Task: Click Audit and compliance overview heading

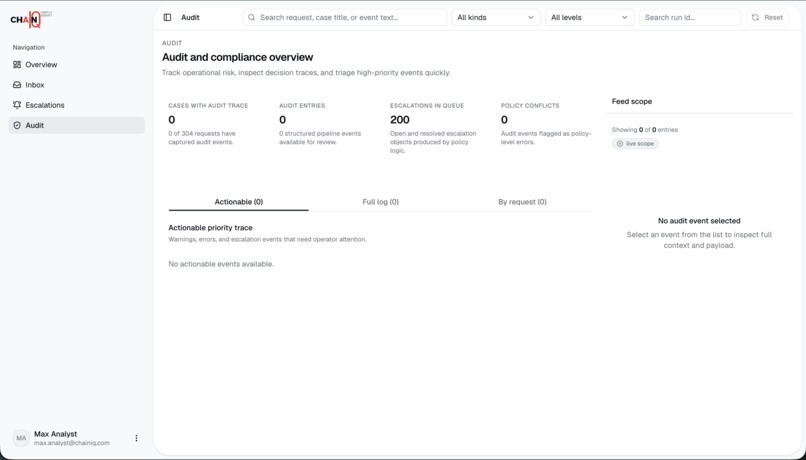Action: click(x=237, y=57)
